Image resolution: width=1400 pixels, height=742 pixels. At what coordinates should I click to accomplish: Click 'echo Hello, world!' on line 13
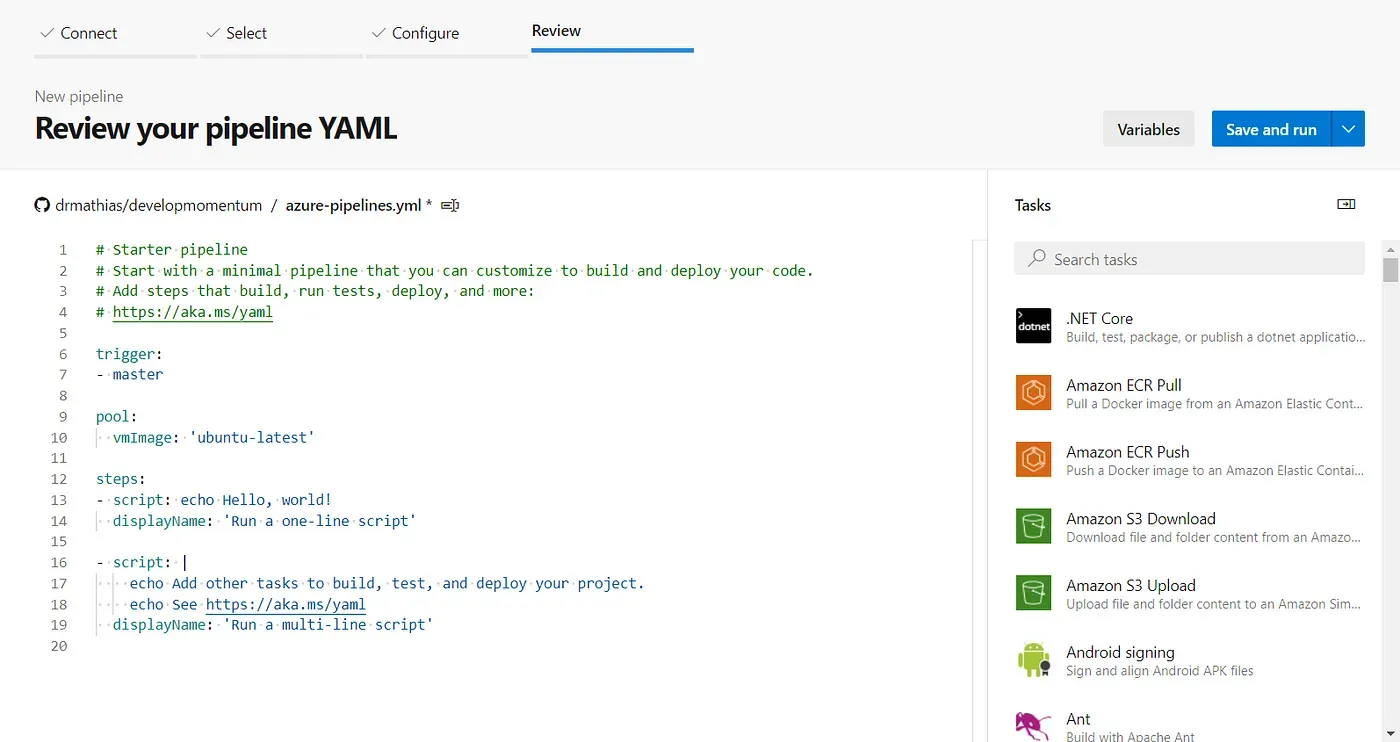point(256,500)
